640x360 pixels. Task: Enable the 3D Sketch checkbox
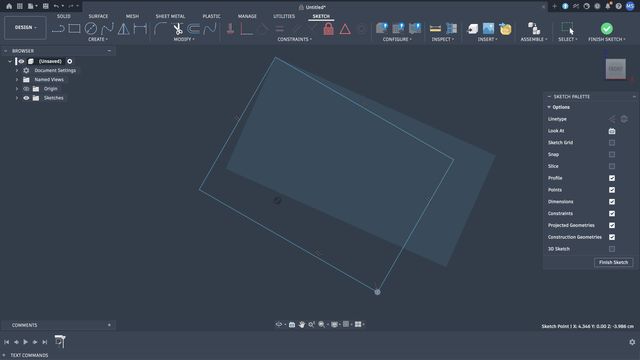[611, 249]
